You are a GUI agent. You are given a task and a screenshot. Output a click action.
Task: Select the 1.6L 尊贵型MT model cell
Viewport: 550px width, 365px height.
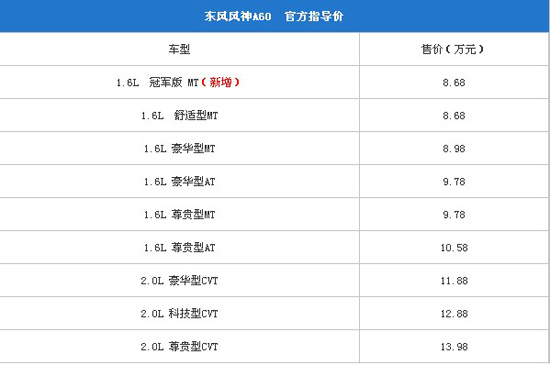coord(179,214)
